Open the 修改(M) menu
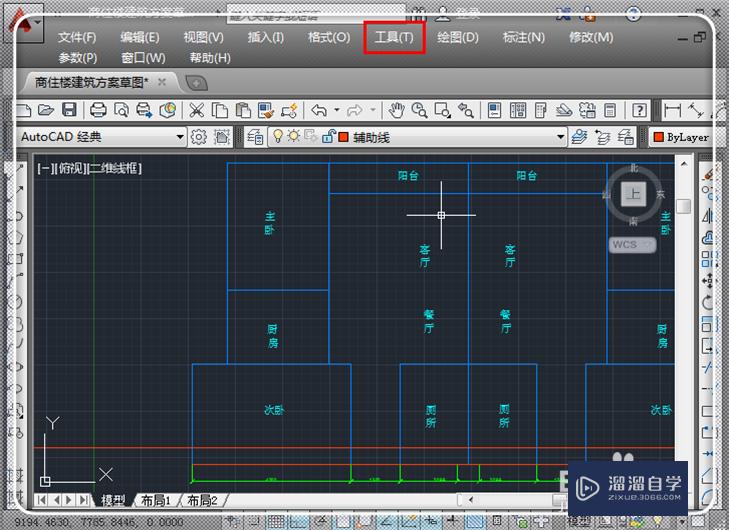Viewport: 729px width, 530px height. pyautogui.click(x=591, y=37)
